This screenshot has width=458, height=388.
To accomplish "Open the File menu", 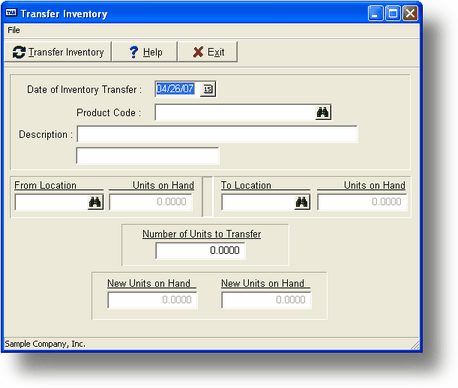I will click(14, 30).
